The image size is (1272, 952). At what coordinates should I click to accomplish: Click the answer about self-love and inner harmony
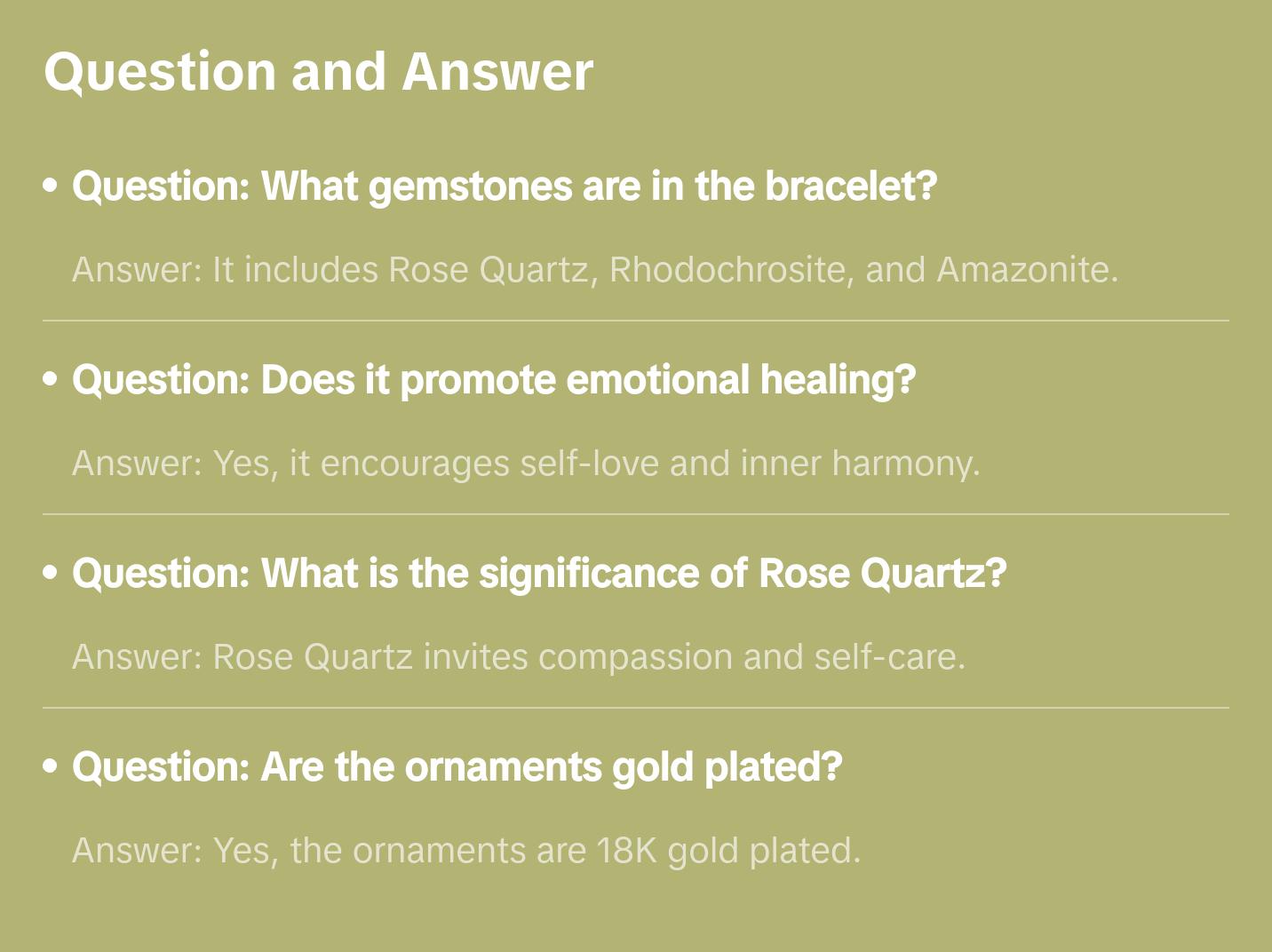pyautogui.click(x=526, y=464)
